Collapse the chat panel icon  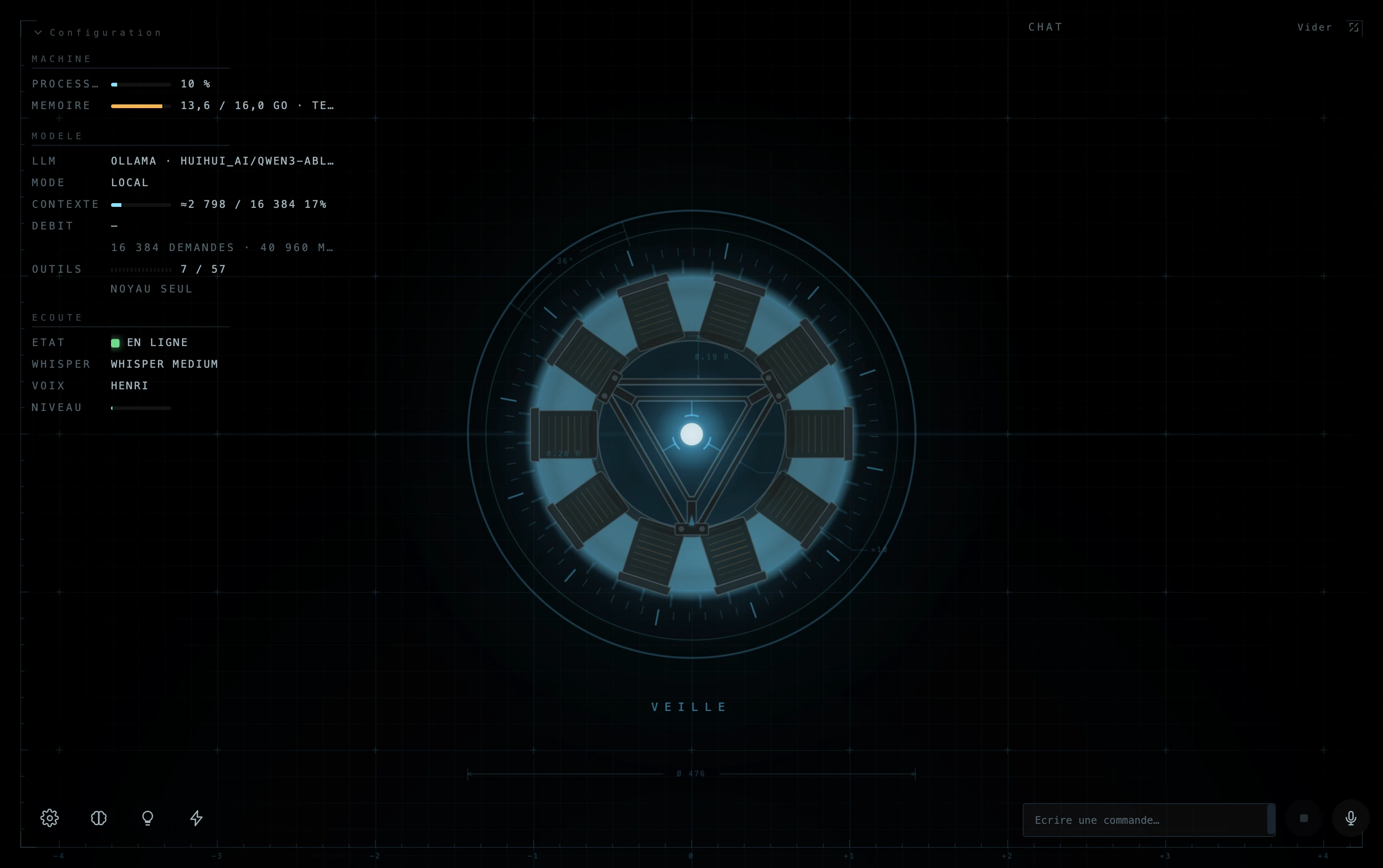(1354, 28)
